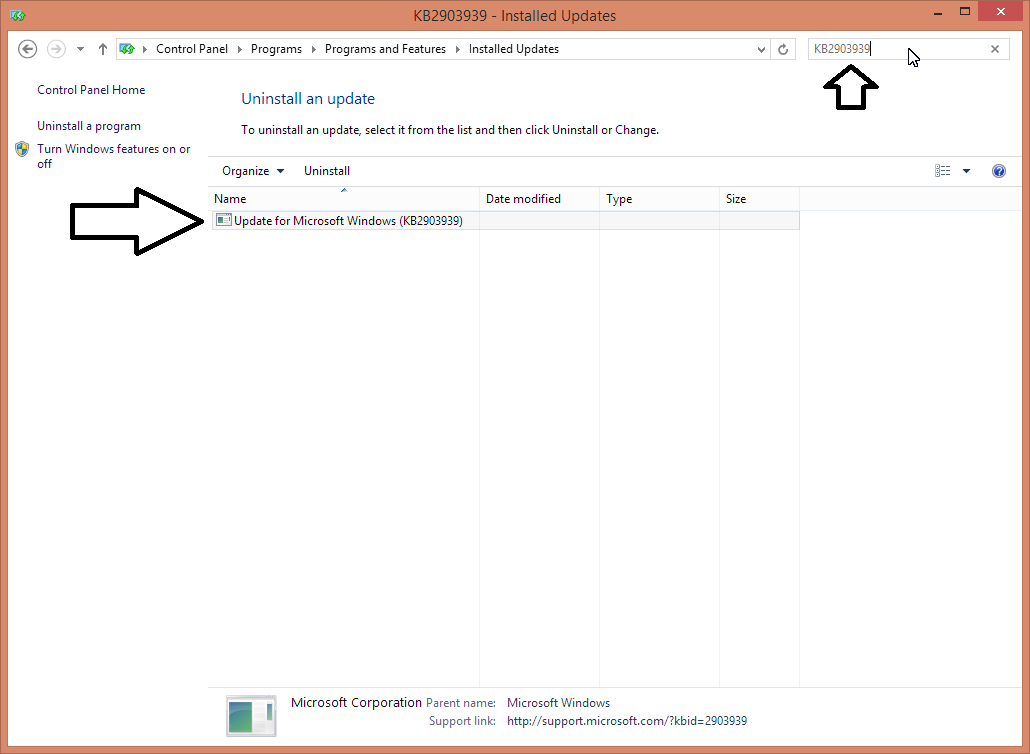Click the Uninstall toolbar button

(326, 171)
